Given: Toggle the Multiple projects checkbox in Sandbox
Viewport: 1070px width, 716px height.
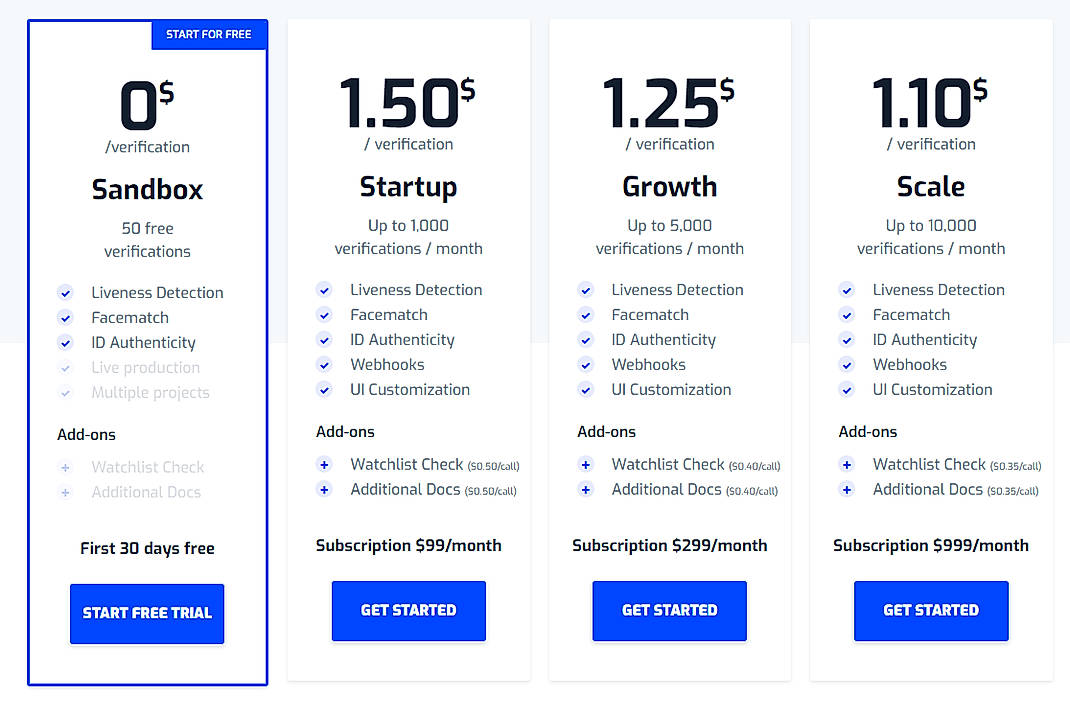Looking at the screenshot, I should coord(65,392).
